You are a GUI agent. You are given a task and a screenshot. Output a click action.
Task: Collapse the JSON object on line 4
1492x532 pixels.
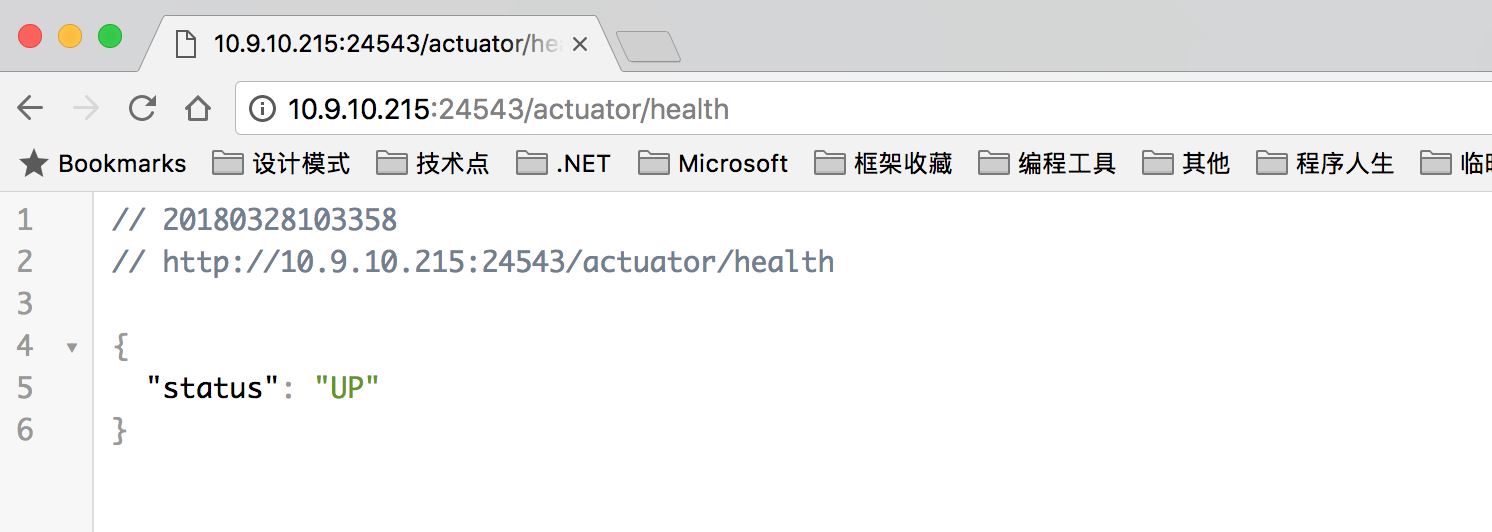click(x=72, y=347)
